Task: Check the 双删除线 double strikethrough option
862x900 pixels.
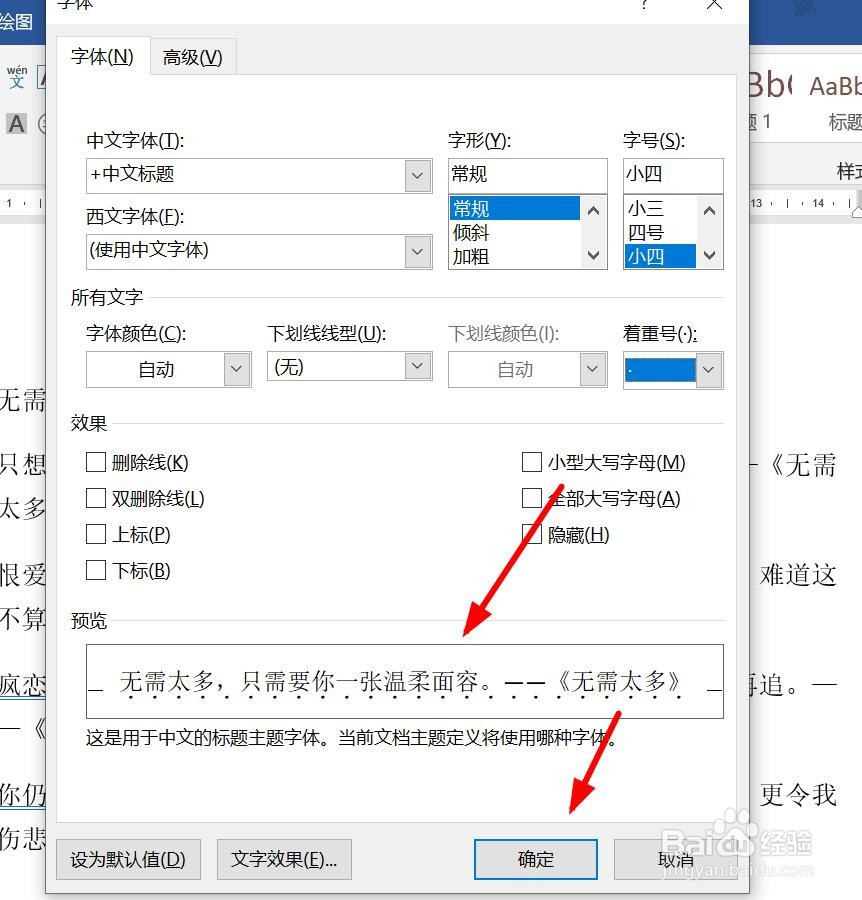Action: coord(96,498)
